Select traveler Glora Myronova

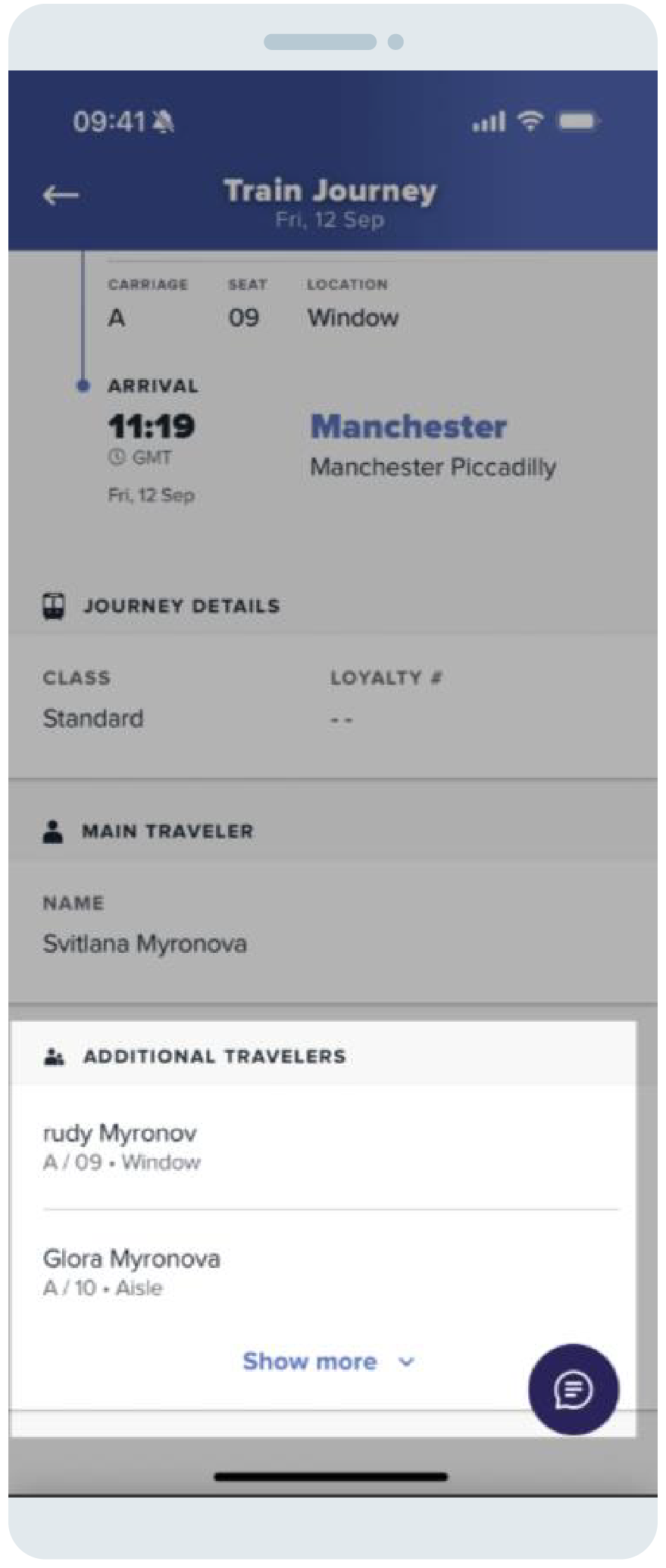[330, 1273]
